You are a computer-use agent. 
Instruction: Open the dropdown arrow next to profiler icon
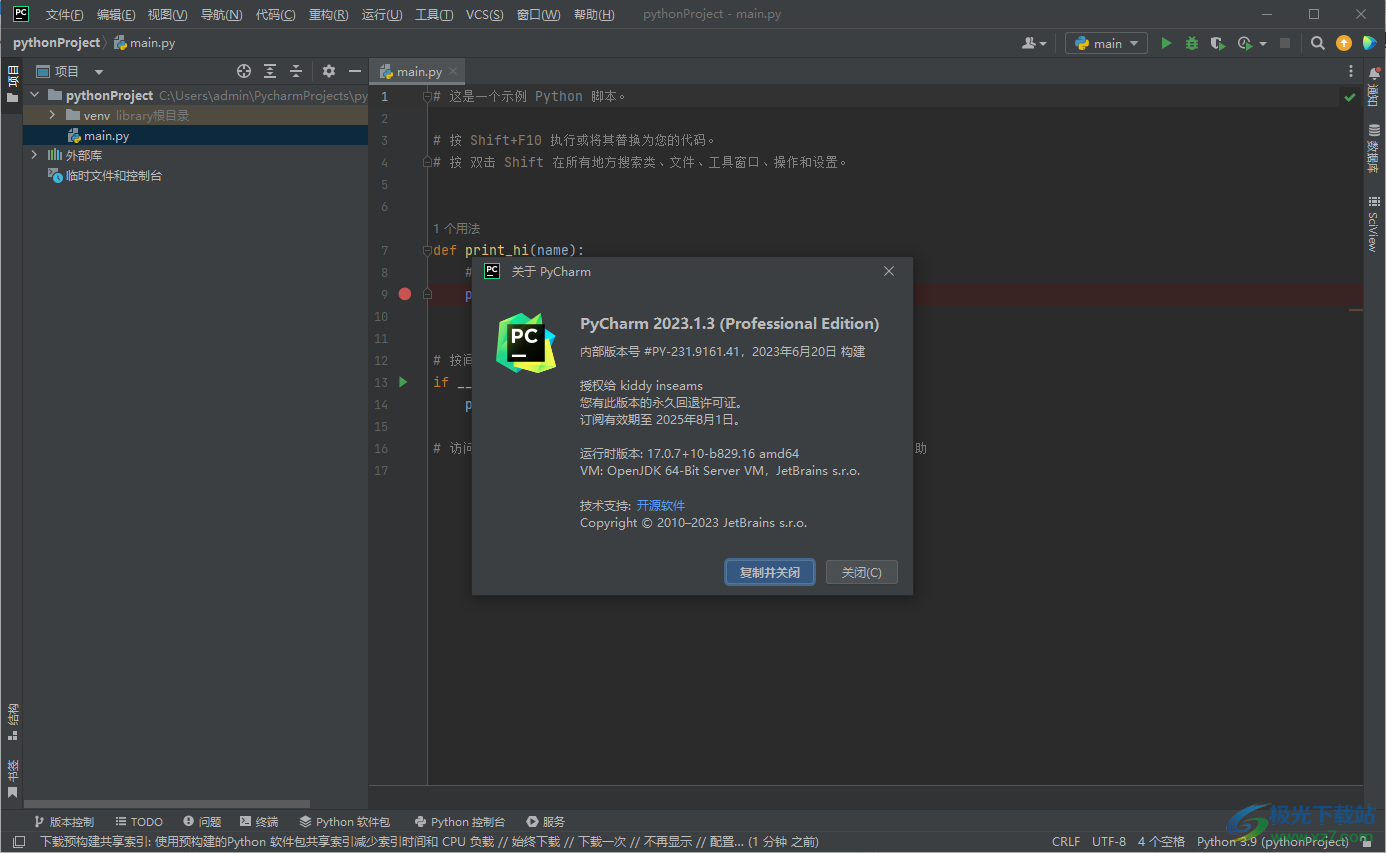pyautogui.click(x=1262, y=43)
